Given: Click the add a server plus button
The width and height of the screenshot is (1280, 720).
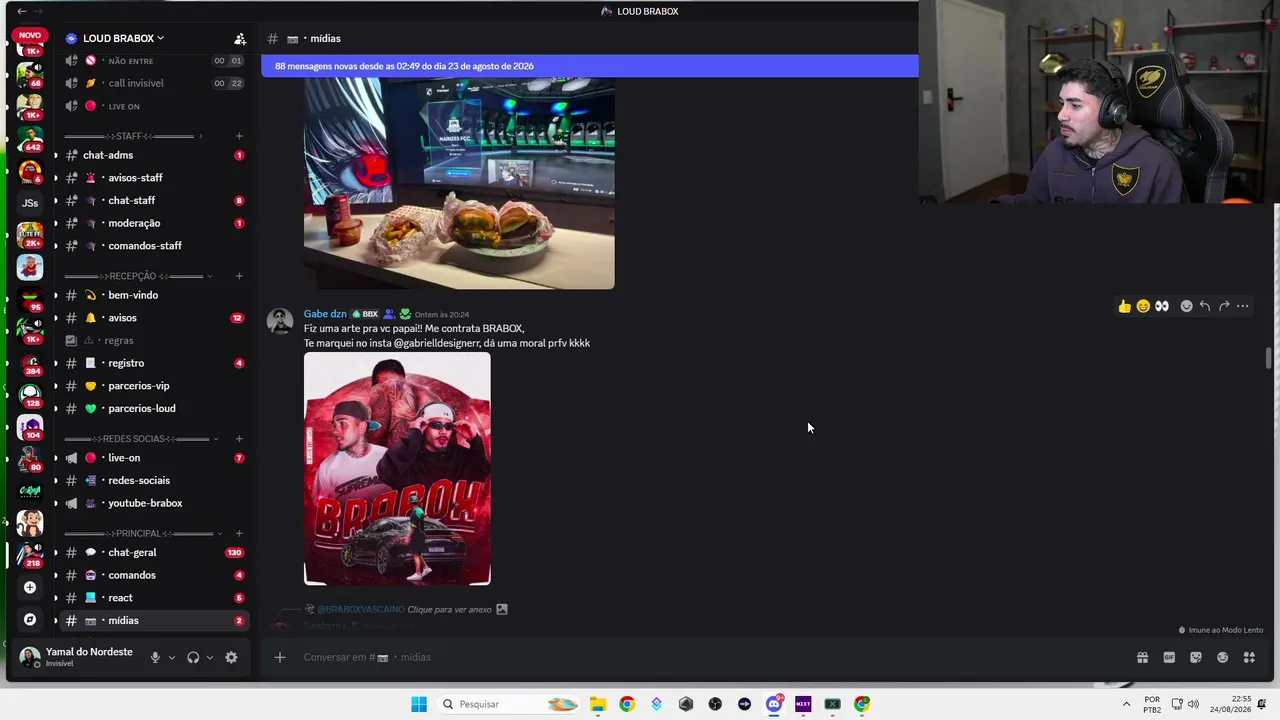Looking at the screenshot, I should coord(30,587).
